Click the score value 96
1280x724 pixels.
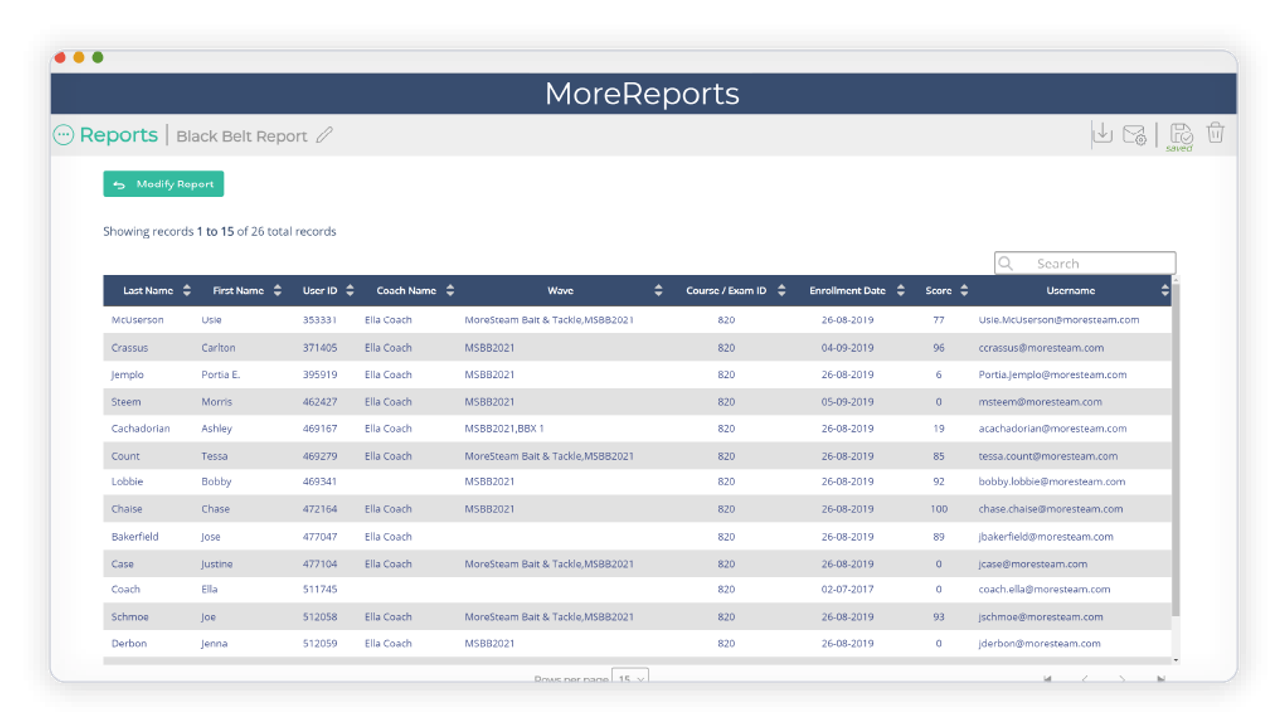(938, 348)
